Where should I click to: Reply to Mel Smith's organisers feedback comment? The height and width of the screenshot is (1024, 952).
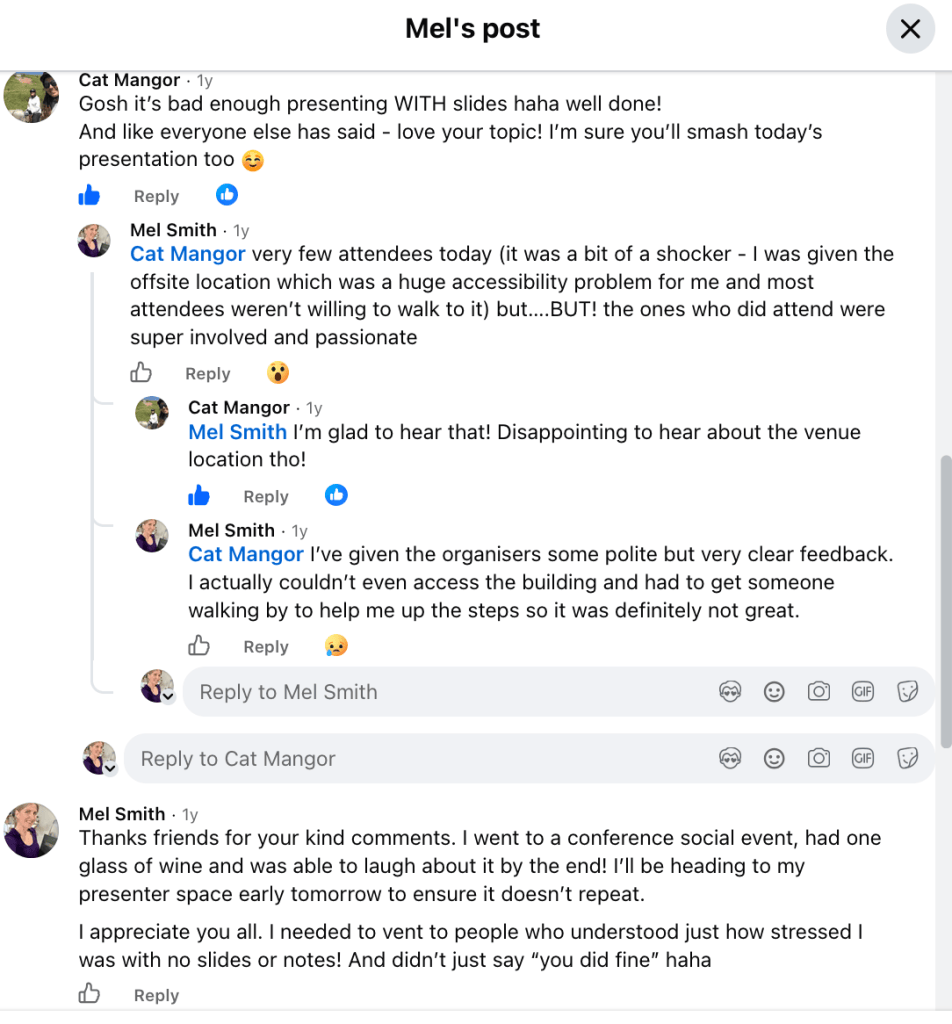266,647
